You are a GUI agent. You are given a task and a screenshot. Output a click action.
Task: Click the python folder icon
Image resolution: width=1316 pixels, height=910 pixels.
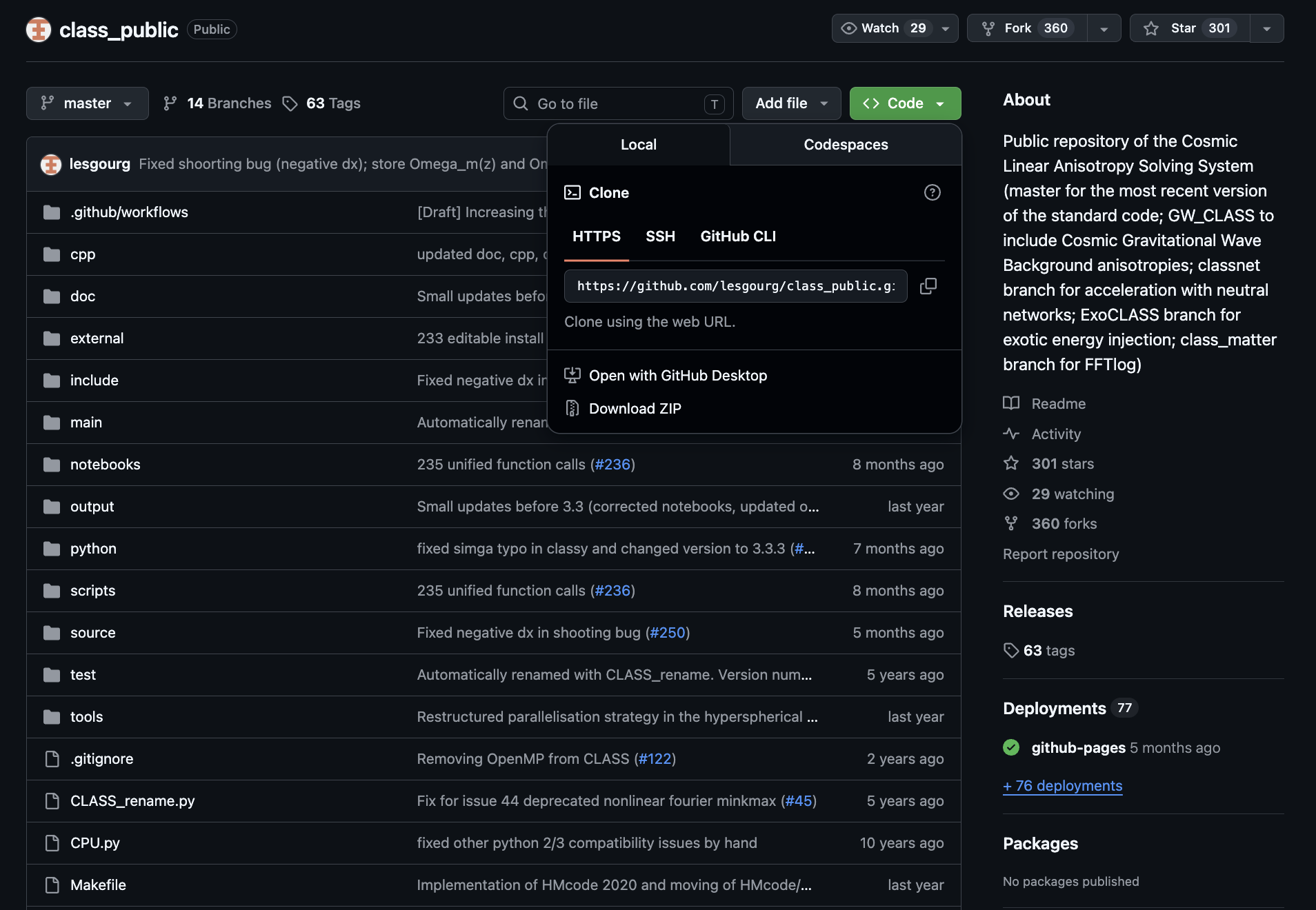coord(52,549)
